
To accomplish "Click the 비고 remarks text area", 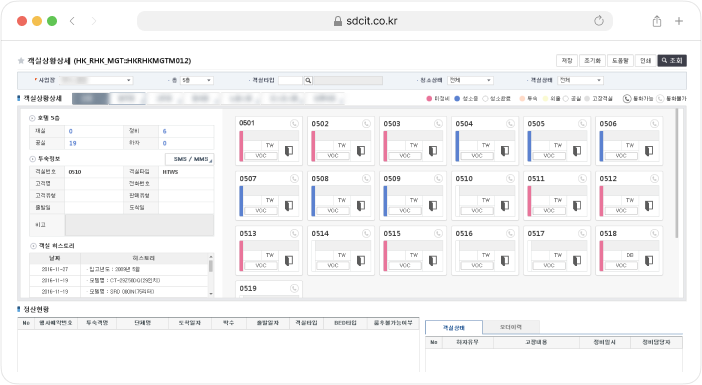I will [x=139, y=225].
